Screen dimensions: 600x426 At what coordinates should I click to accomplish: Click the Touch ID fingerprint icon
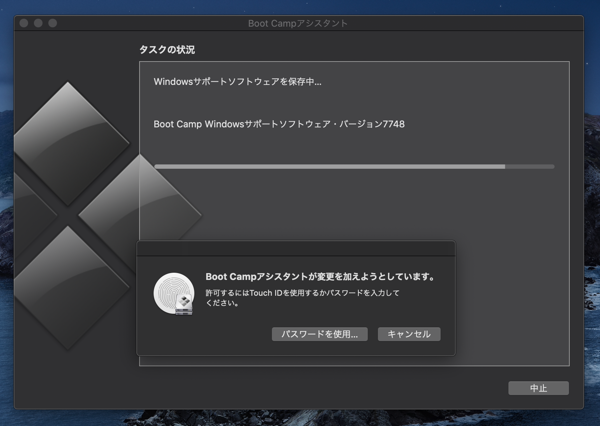(174, 294)
